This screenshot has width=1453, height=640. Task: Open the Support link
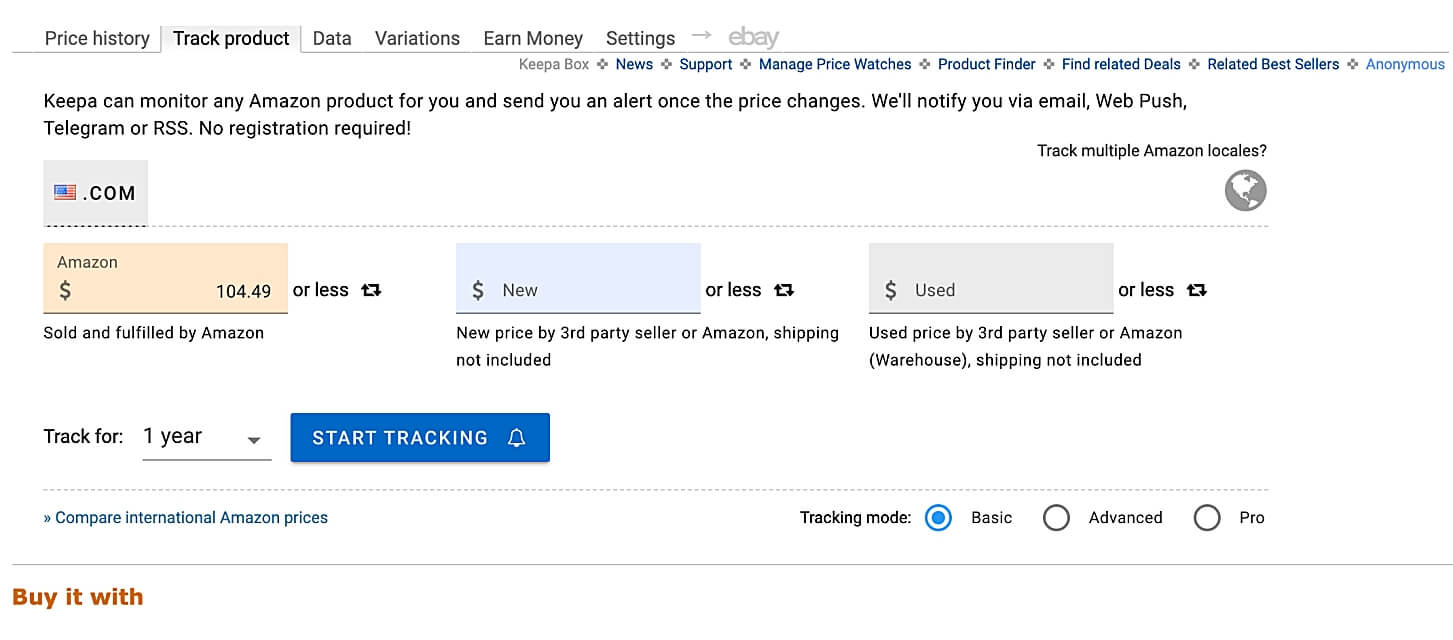pyautogui.click(x=706, y=64)
